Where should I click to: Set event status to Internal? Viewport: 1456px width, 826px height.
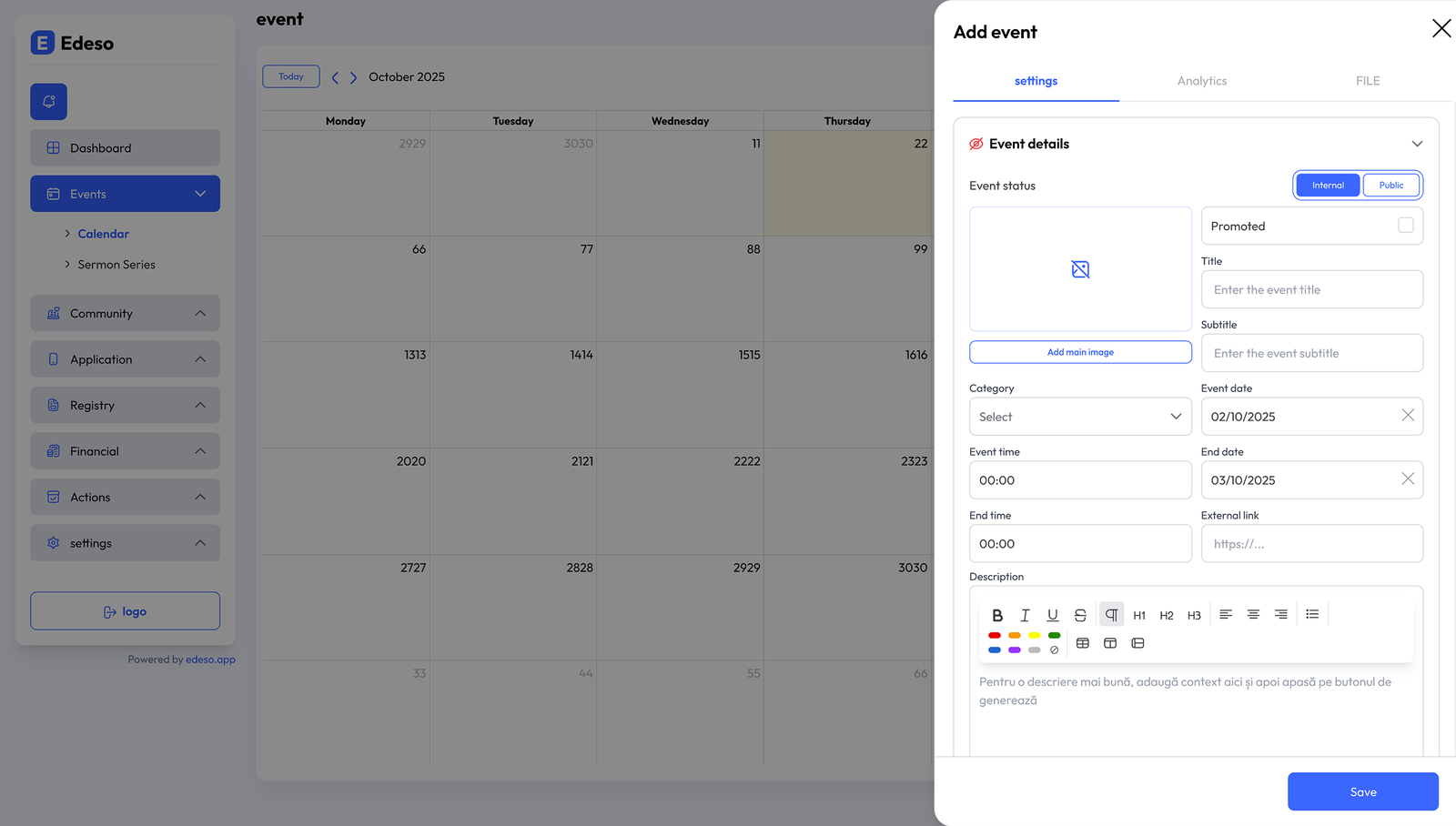[x=1328, y=186]
